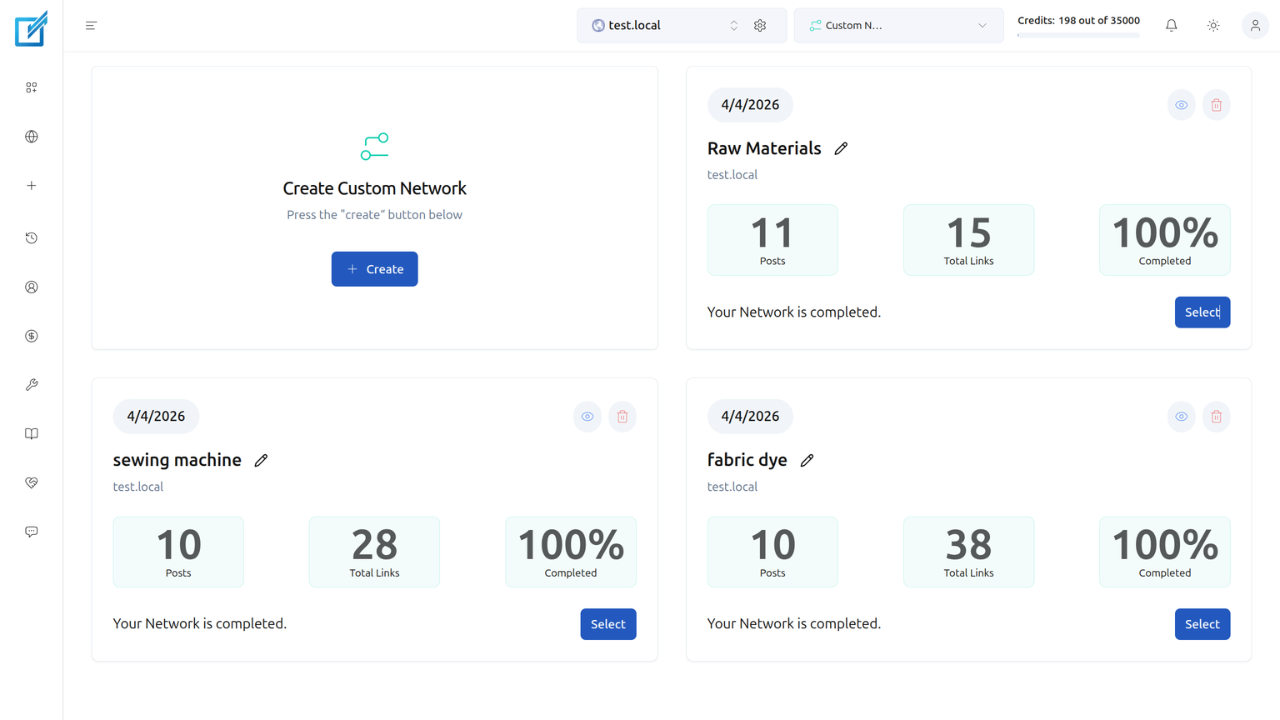Toggle the sidebar with hamburger menu
Viewport: 1280px width, 720px height.
tap(91, 25)
